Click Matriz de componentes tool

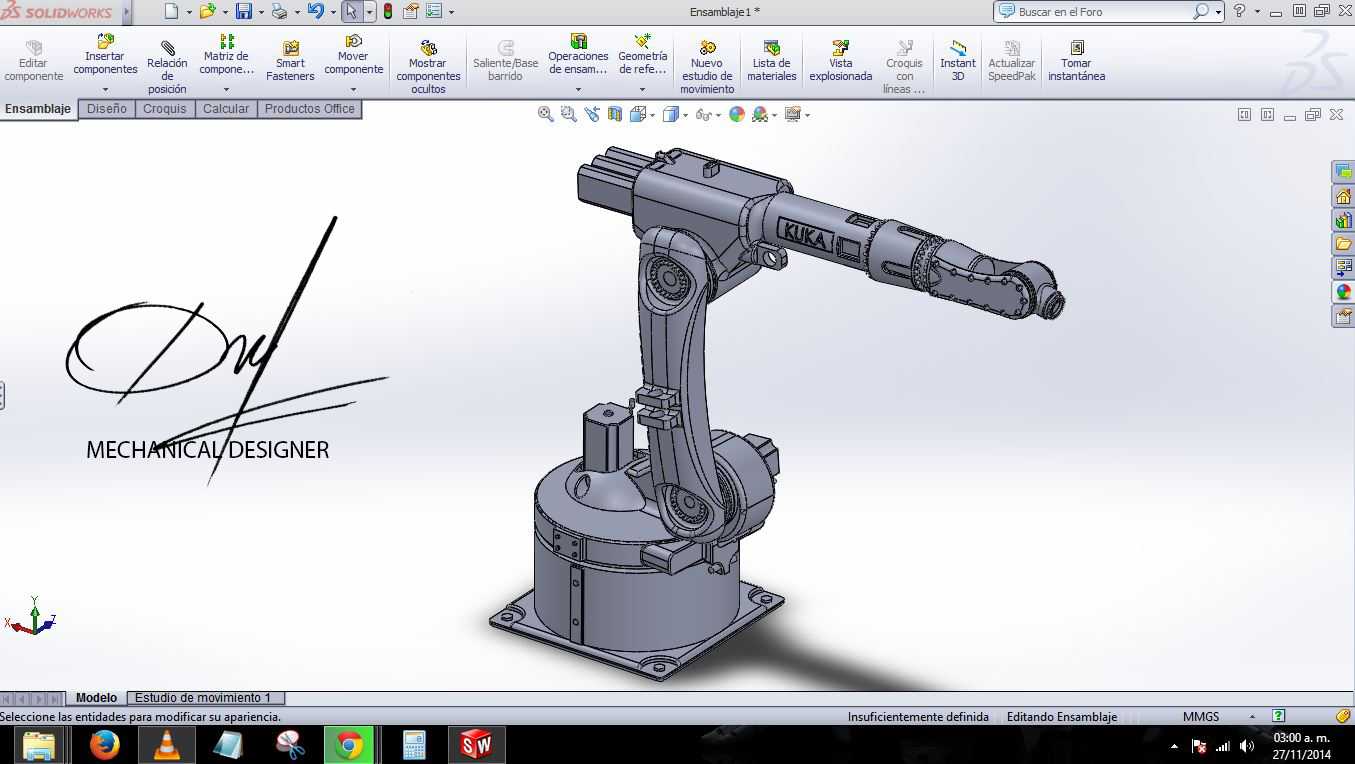pyautogui.click(x=226, y=56)
